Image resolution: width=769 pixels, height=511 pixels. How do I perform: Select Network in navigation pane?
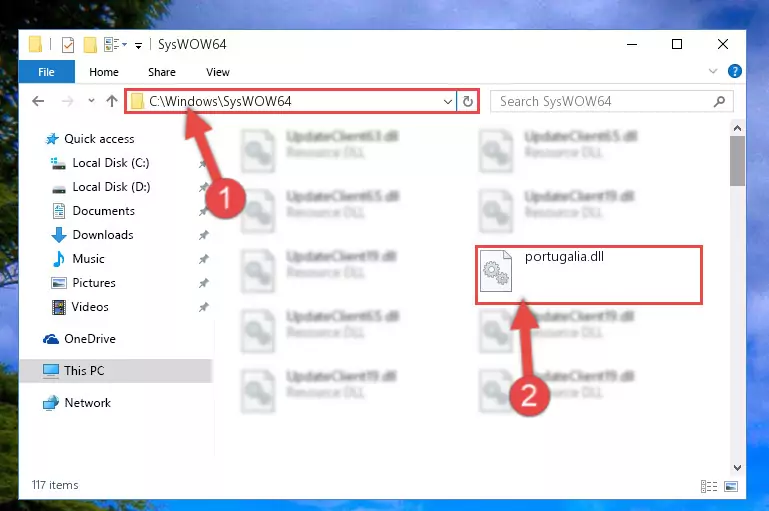click(x=87, y=403)
